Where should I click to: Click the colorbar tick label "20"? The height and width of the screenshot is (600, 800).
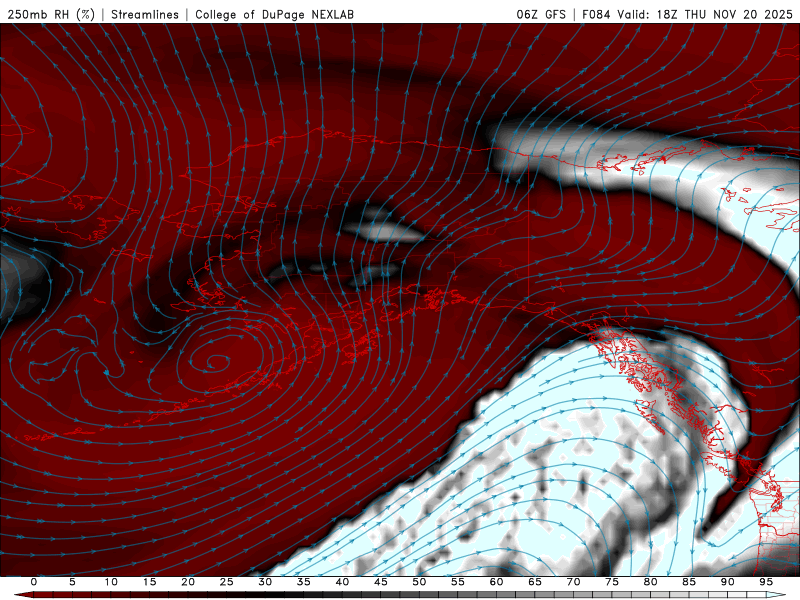tap(188, 582)
